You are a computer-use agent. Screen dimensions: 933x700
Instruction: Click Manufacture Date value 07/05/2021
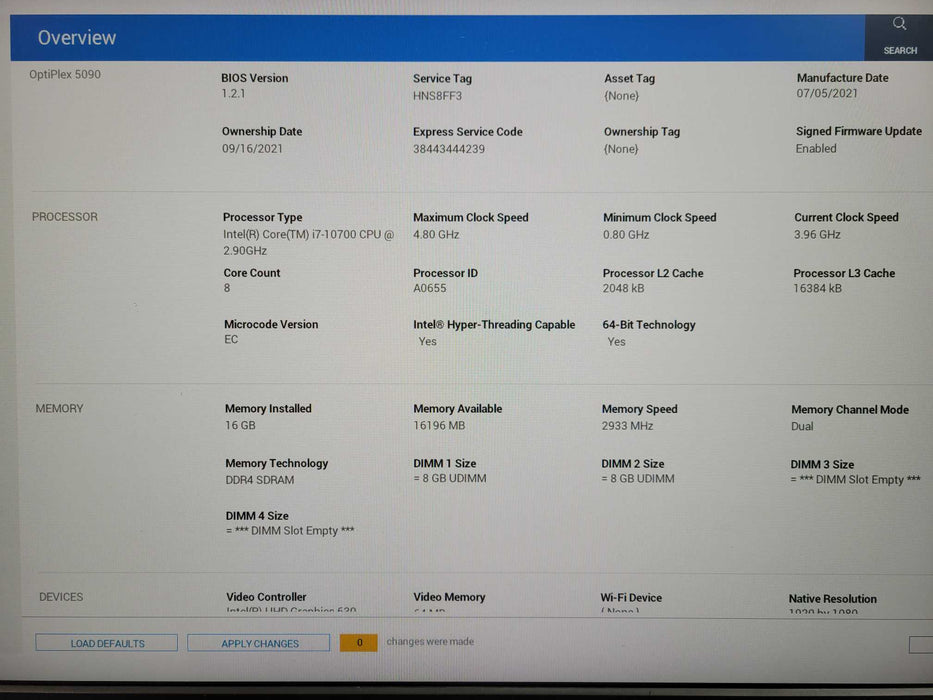827,93
